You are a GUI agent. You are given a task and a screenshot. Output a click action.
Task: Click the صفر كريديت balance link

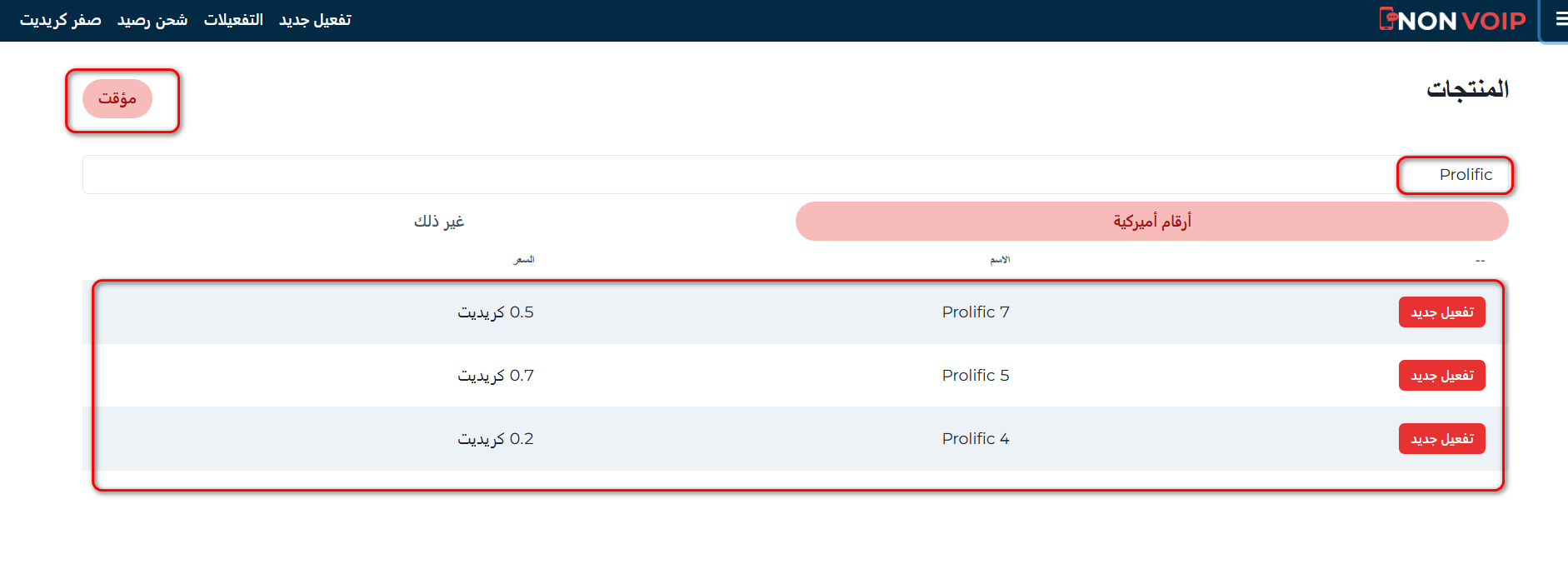[x=61, y=20]
